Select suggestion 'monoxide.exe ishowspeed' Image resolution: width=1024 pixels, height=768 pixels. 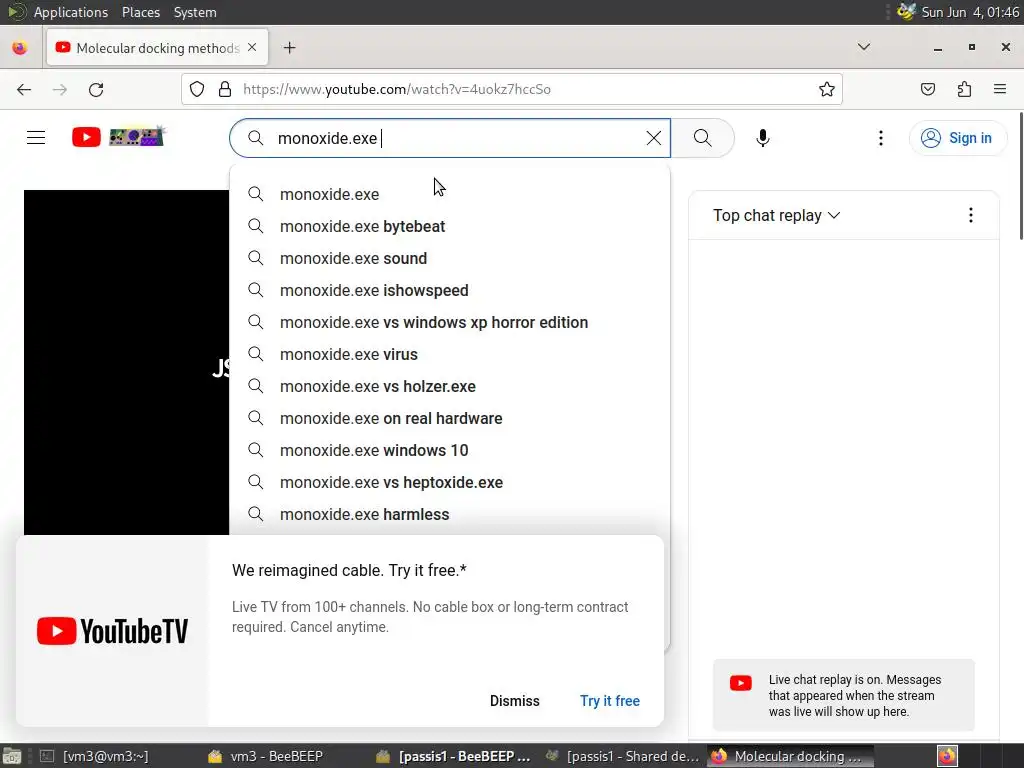449,291
